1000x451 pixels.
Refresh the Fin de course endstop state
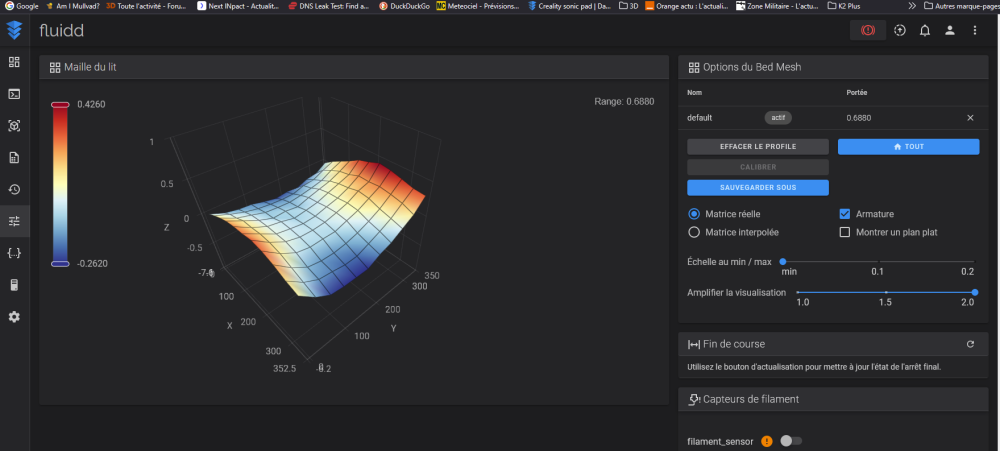click(969, 344)
